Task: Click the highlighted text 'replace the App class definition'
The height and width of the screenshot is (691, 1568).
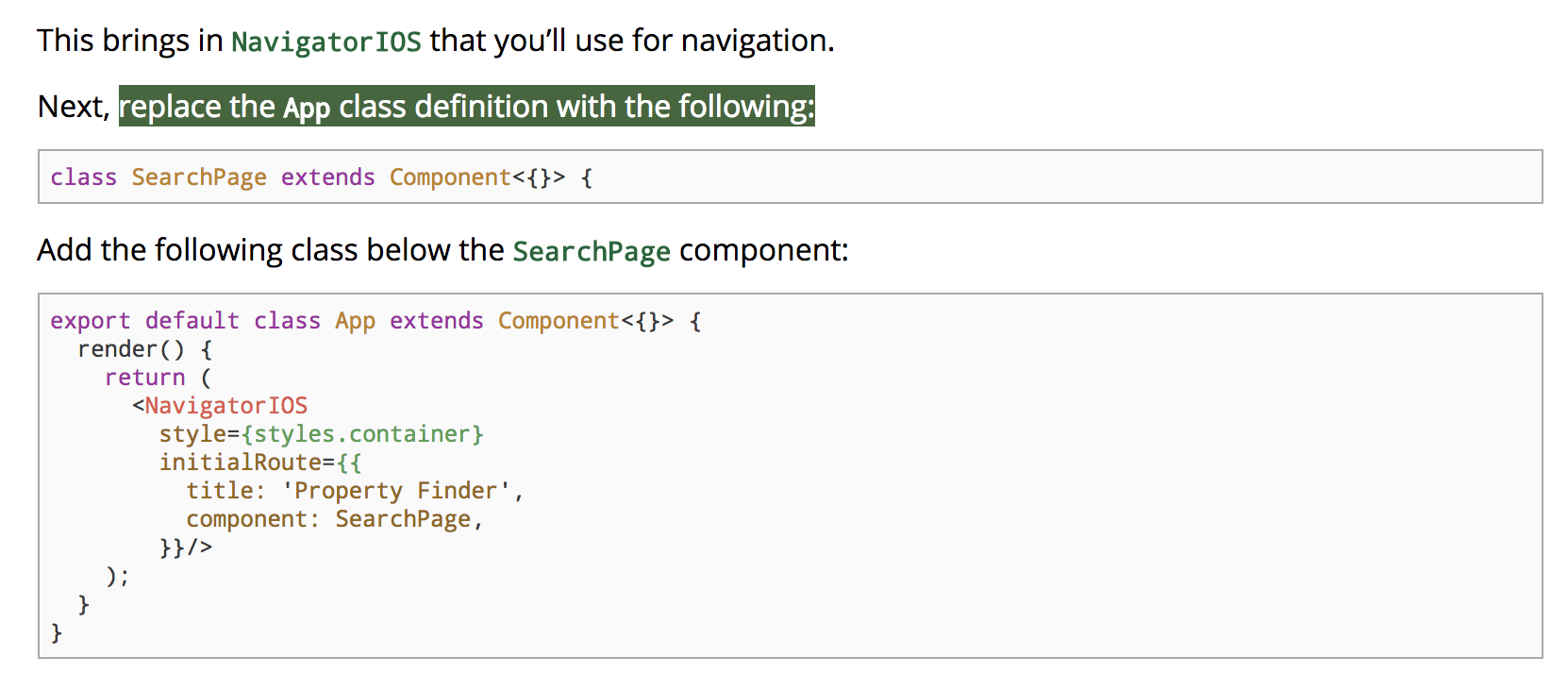Action: (333, 107)
